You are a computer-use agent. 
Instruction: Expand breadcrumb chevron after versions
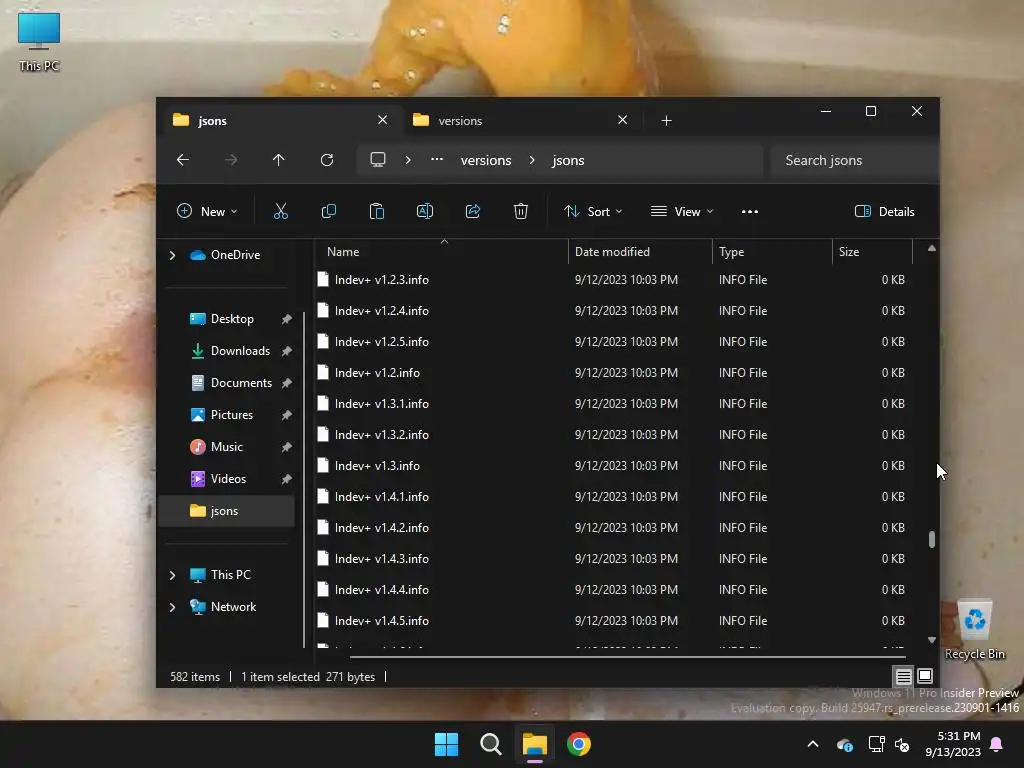[532, 160]
